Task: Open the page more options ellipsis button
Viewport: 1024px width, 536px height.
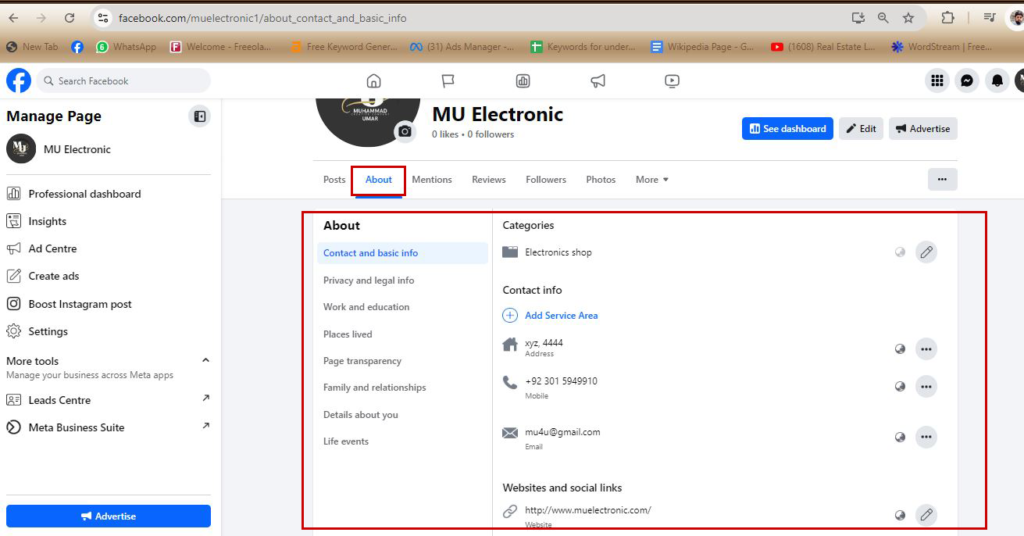Action: pyautogui.click(x=942, y=180)
